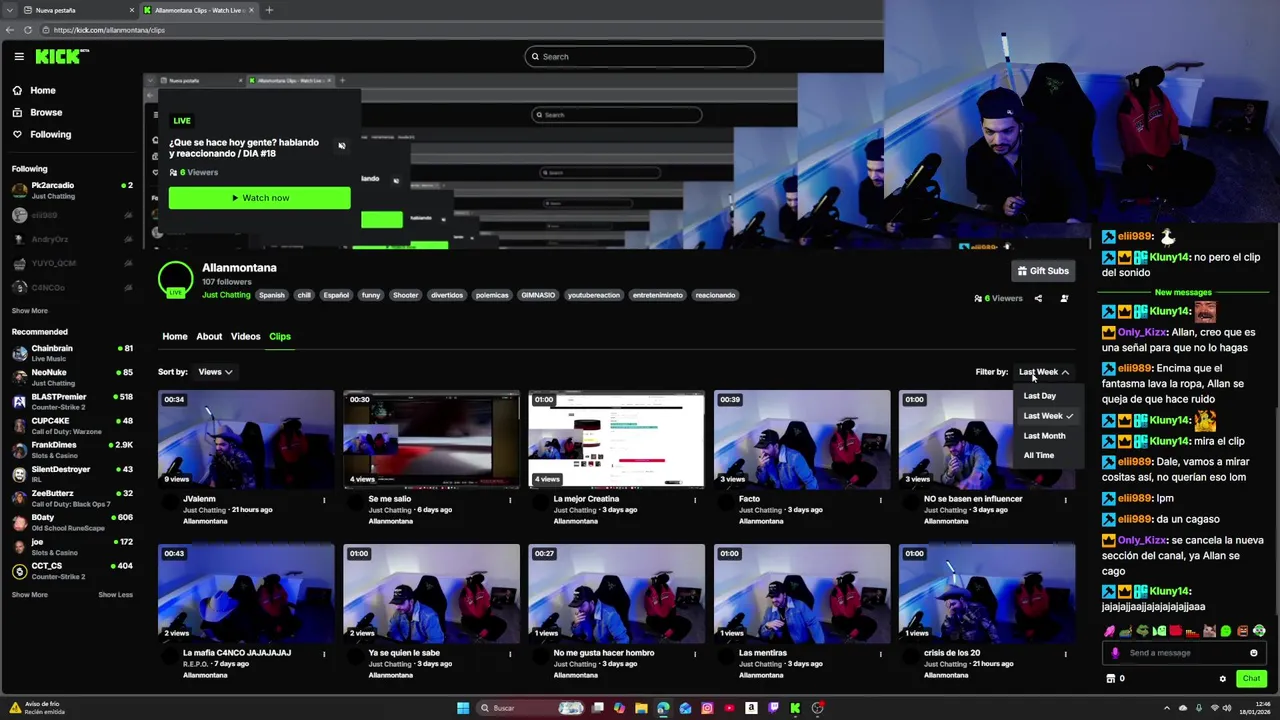Open options for La mafia C4NCO clip

click(324, 654)
